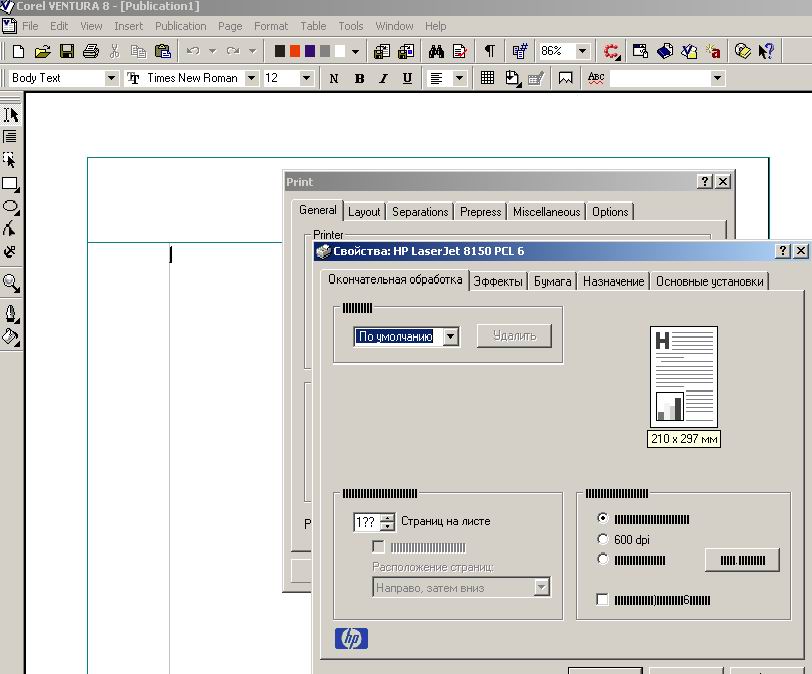Select the Fill bucket tool
This screenshot has width=812, height=674.
(x=11, y=337)
